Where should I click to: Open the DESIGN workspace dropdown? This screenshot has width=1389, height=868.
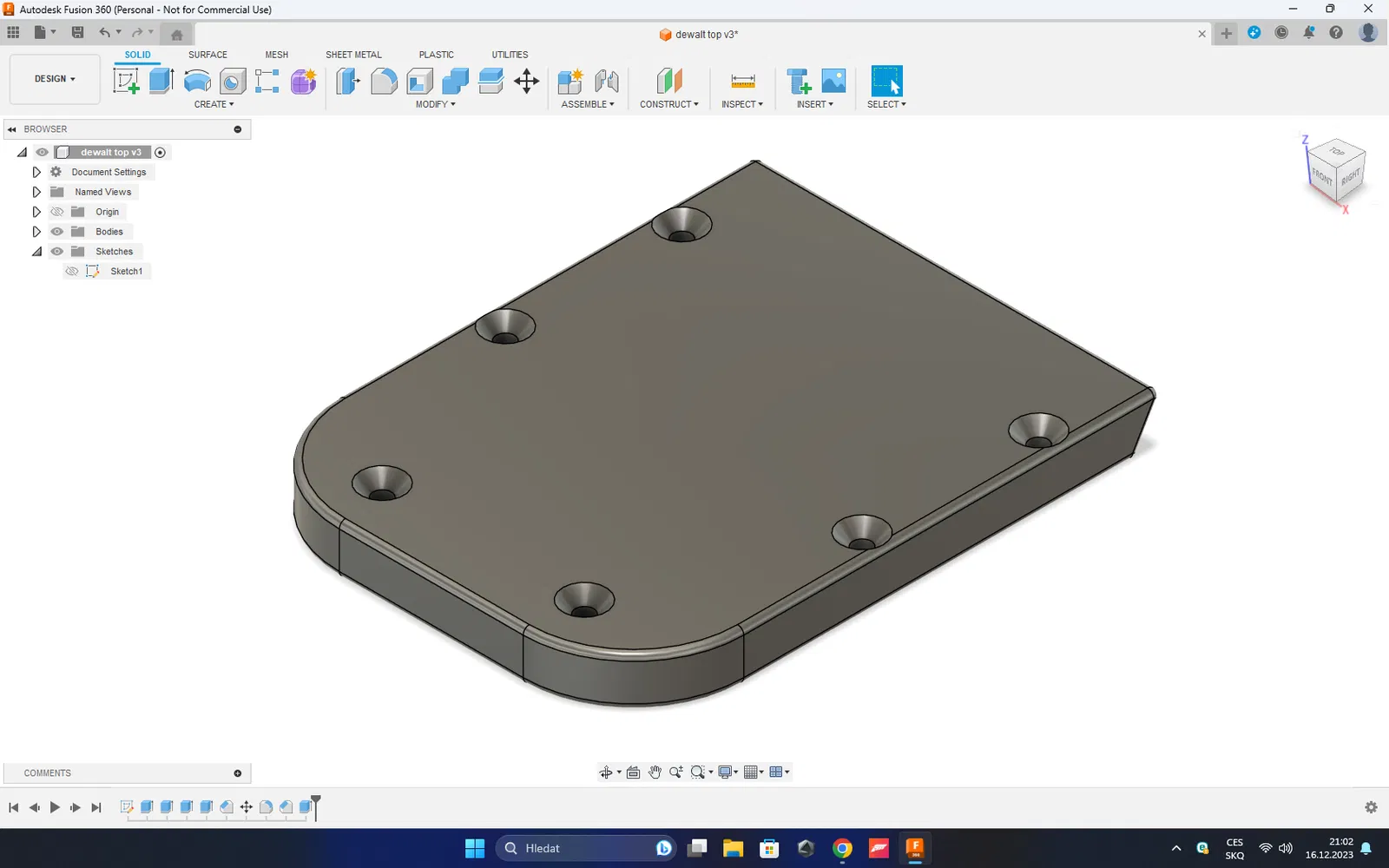[55, 79]
